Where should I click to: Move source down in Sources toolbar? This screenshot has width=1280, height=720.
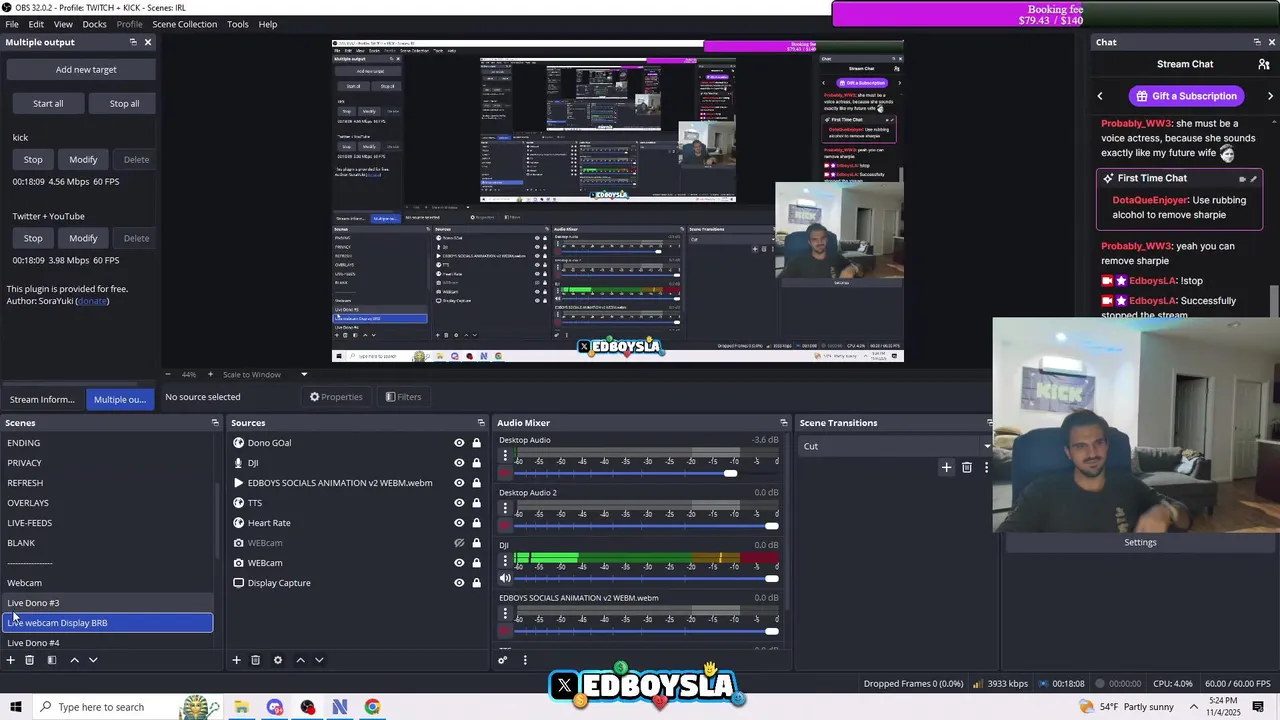click(319, 660)
